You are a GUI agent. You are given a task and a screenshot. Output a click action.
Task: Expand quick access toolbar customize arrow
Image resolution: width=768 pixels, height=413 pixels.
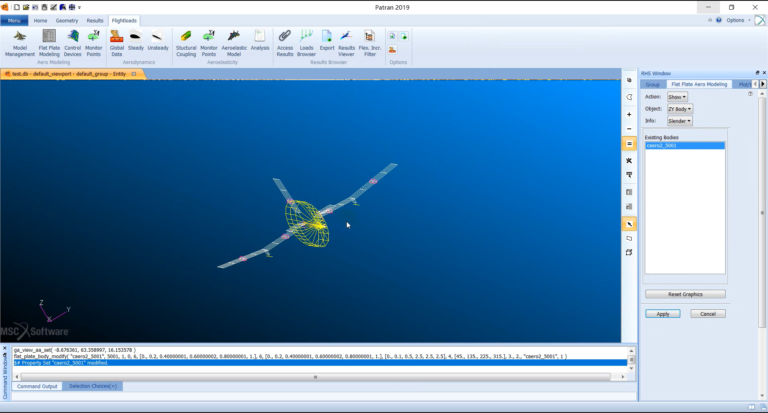pos(79,7)
